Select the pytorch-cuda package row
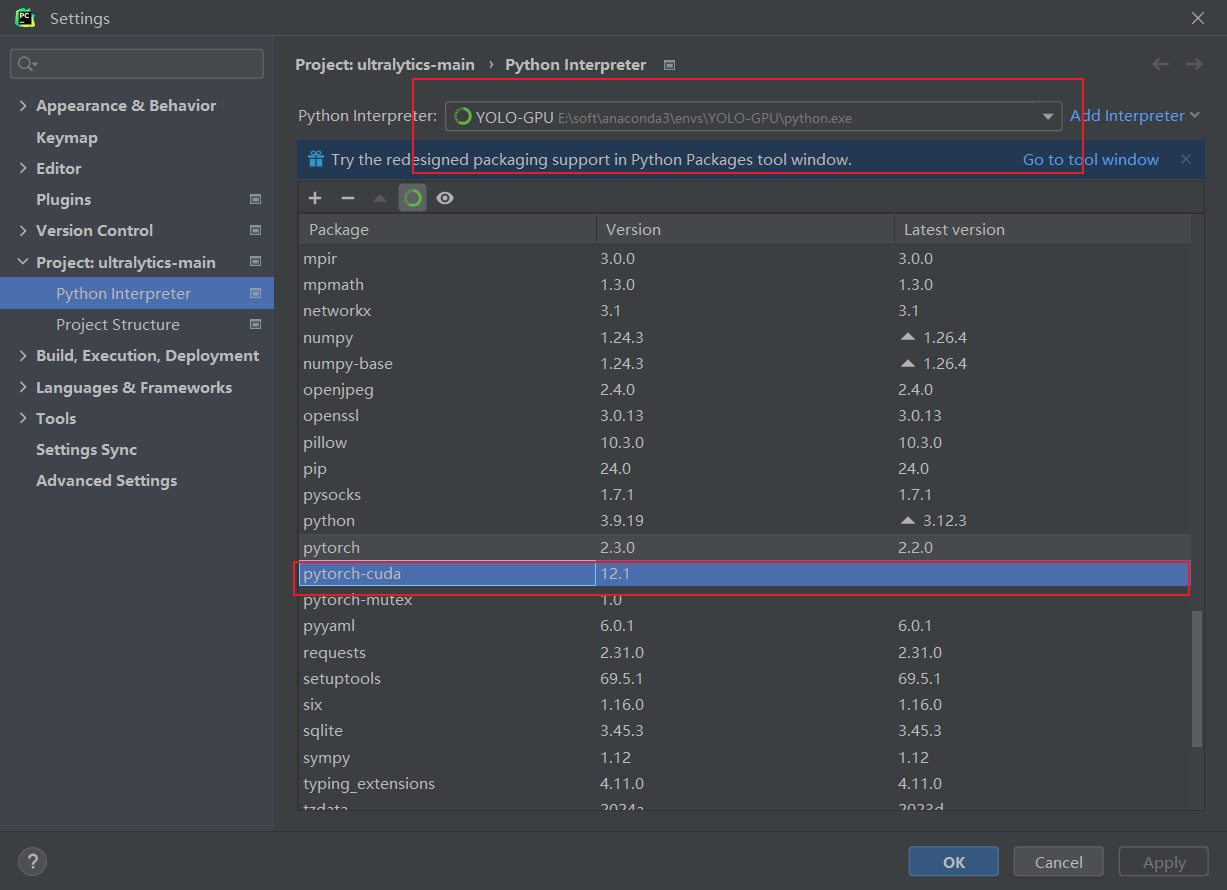Image resolution: width=1227 pixels, height=890 pixels. pos(745,574)
